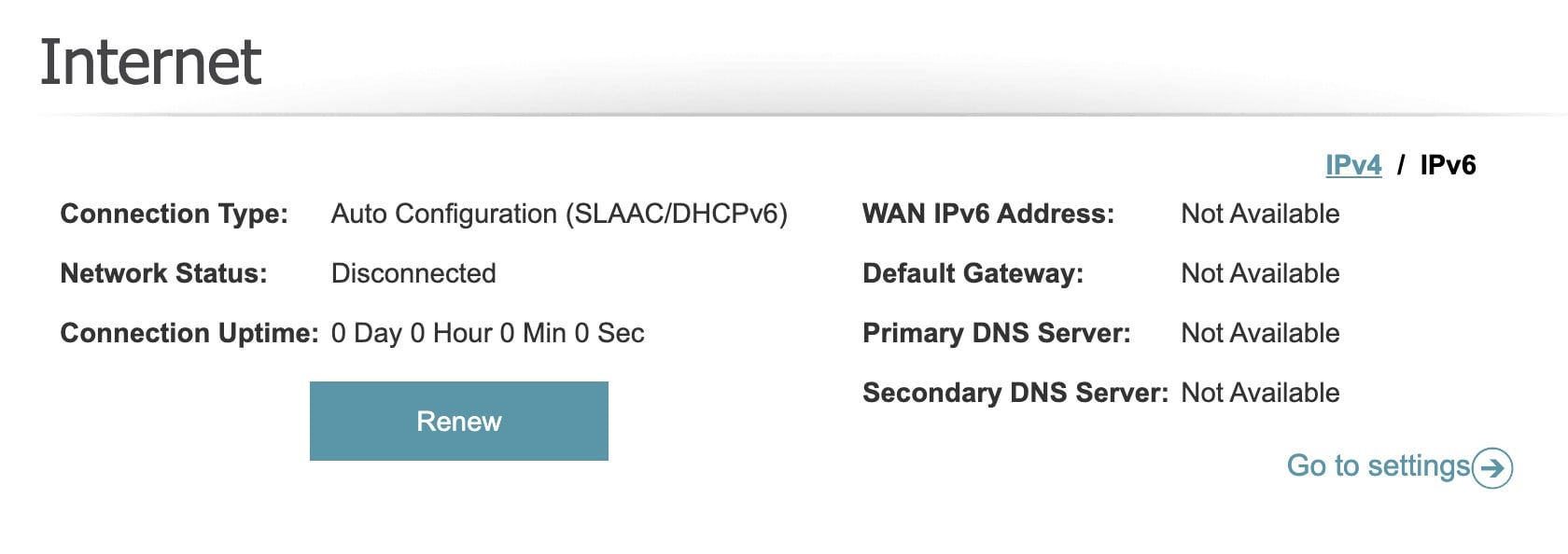This screenshot has width=1568, height=554.
Task: Click the WAN IPv6 Address label
Action: (x=987, y=214)
